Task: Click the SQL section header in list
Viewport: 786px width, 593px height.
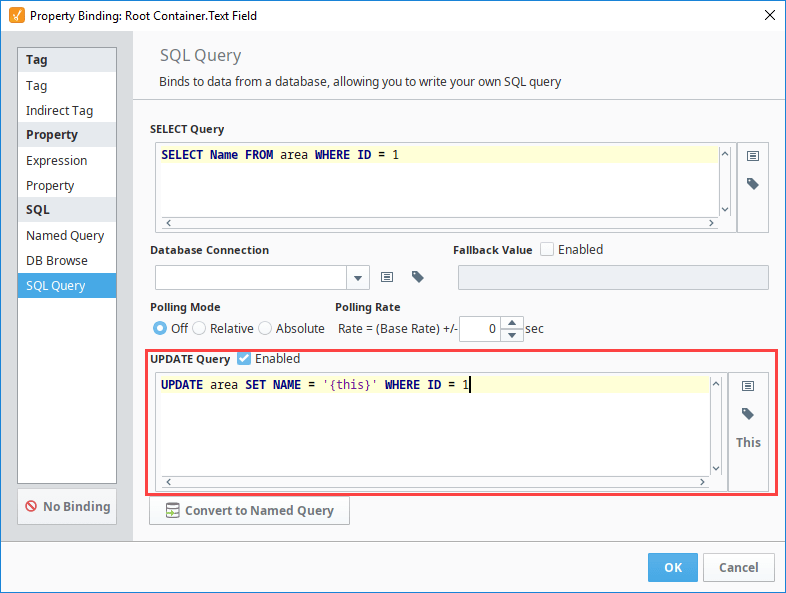Action: click(x=67, y=210)
